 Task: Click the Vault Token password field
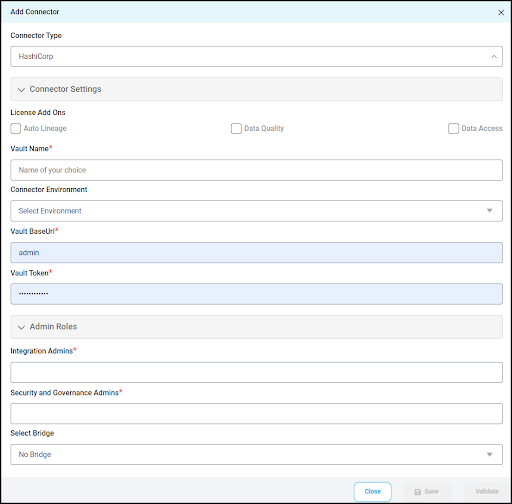point(256,294)
